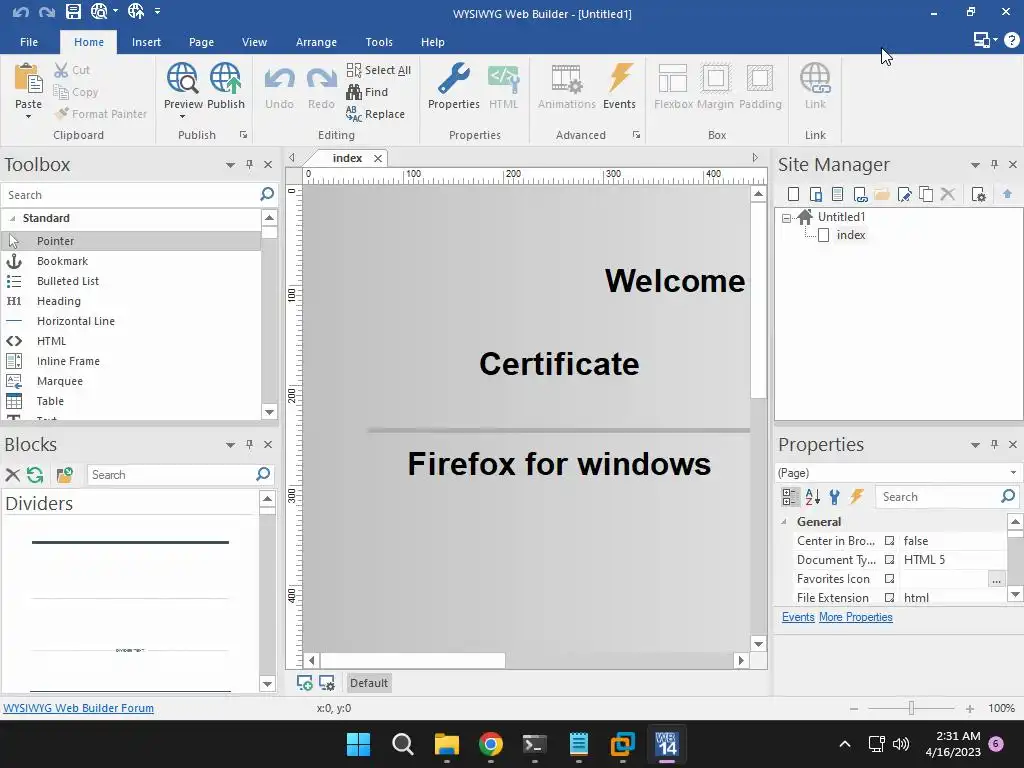1024x768 pixels.
Task: Click the manage breakpoints gear icon below canvas
Action: coord(327,682)
